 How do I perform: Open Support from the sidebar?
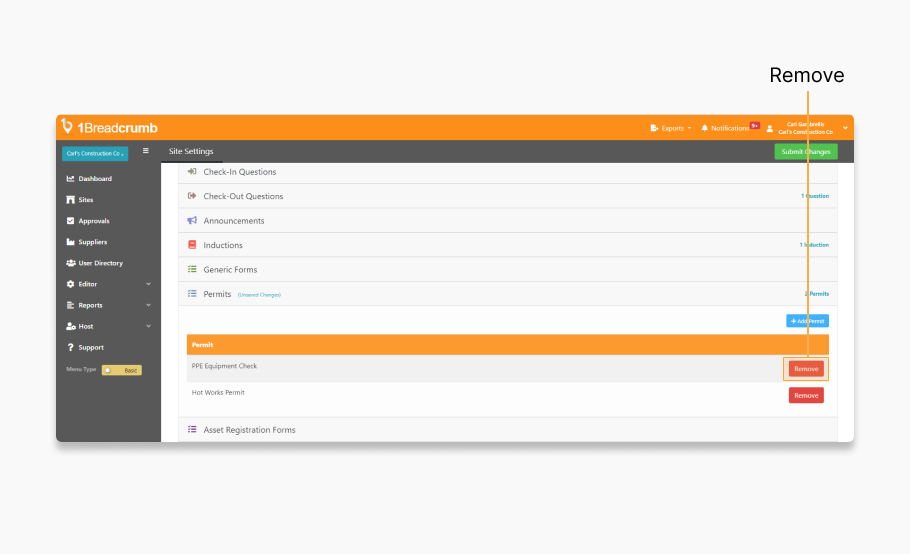point(91,347)
